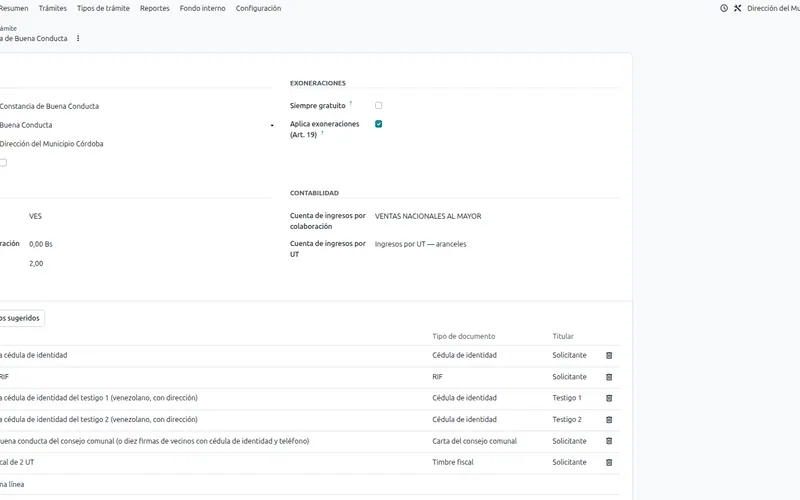The width and height of the screenshot is (800, 500).
Task: Open the clock activities icon in top bar
Action: [x=723, y=8]
